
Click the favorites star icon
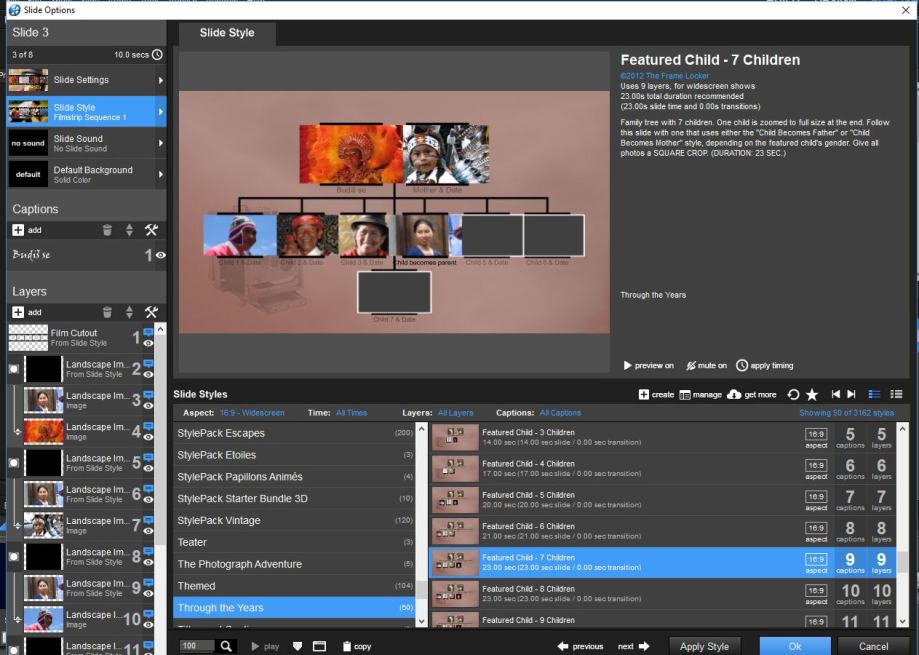click(812, 395)
